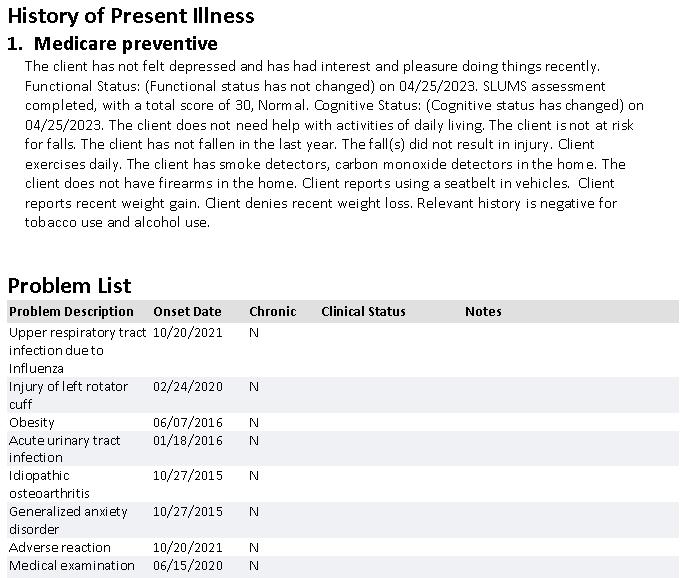
Task: Select the Acute urinary tract infection entry
Action: pos(64,449)
